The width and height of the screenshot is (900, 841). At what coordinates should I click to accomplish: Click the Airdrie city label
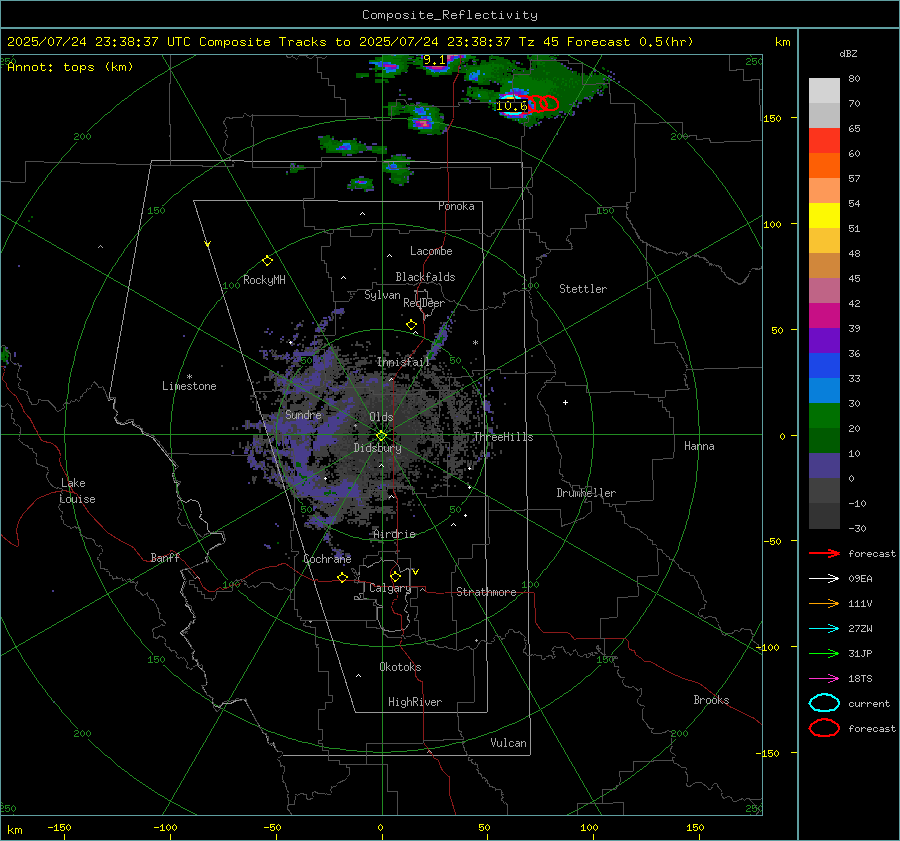coord(394,534)
